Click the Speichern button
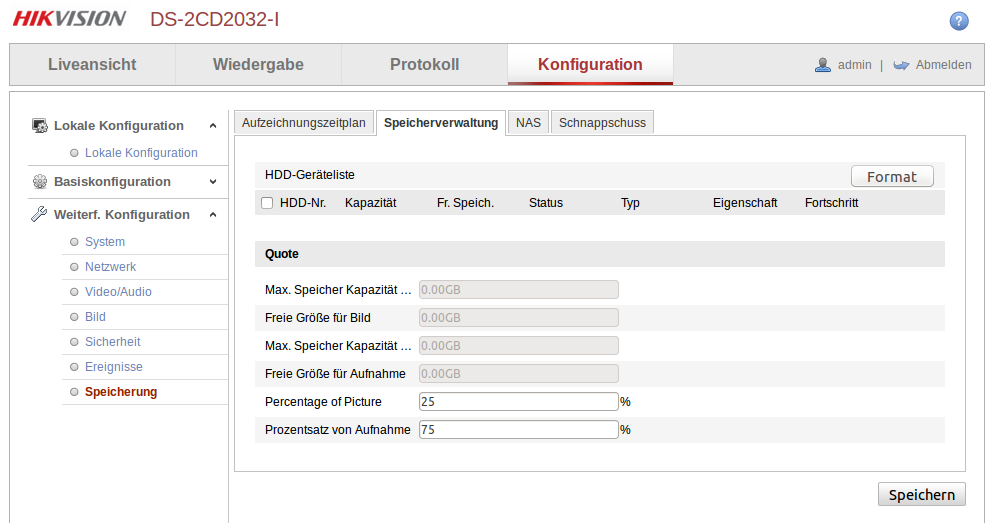The width and height of the screenshot is (991, 523). (921, 495)
